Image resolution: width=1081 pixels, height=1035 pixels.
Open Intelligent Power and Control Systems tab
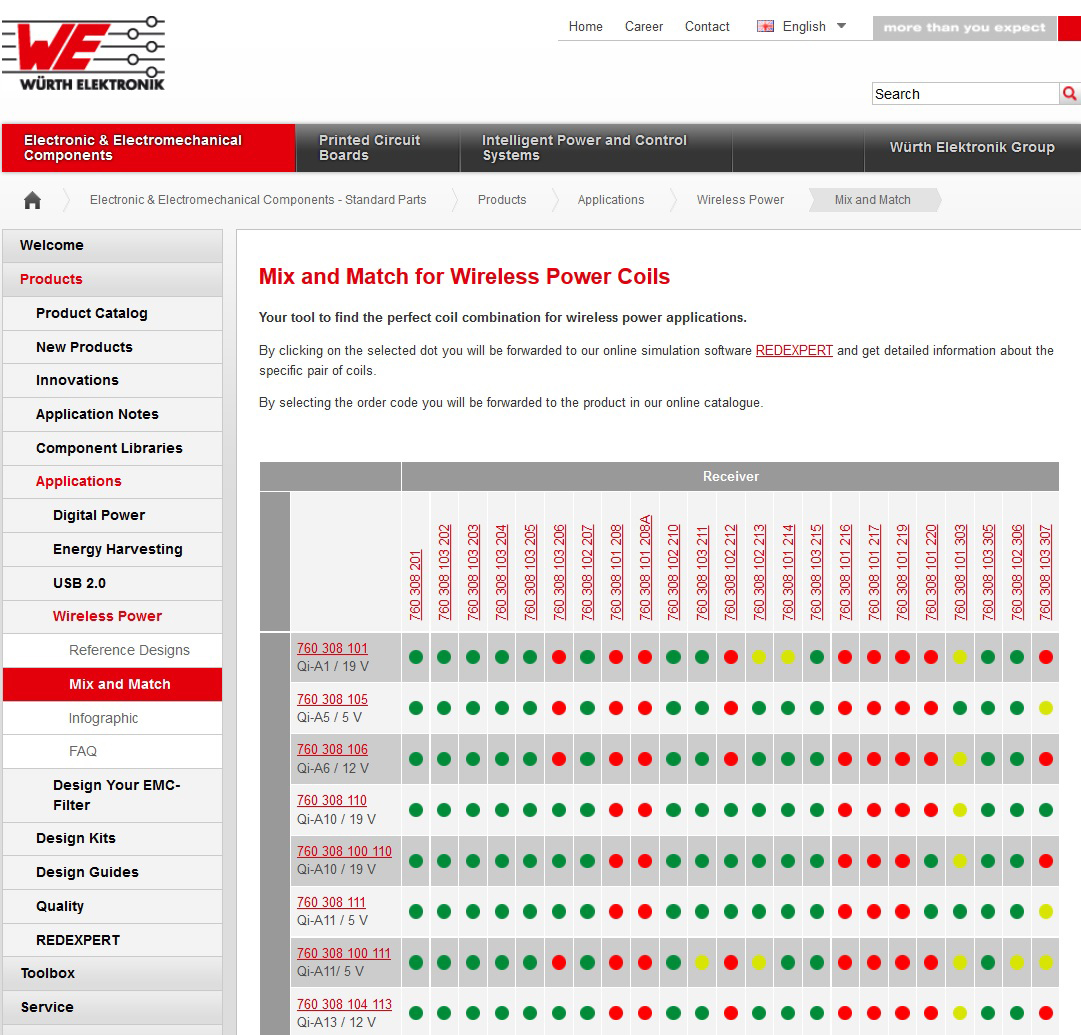click(584, 148)
